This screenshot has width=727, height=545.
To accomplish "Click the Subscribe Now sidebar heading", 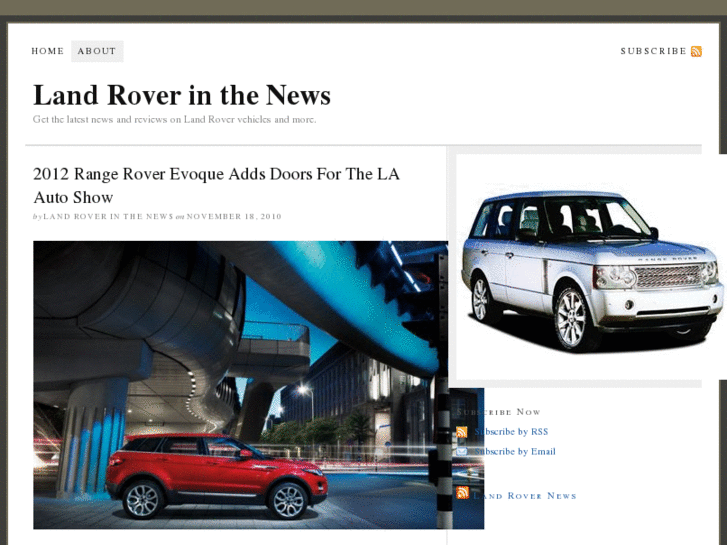I will coord(498,412).
